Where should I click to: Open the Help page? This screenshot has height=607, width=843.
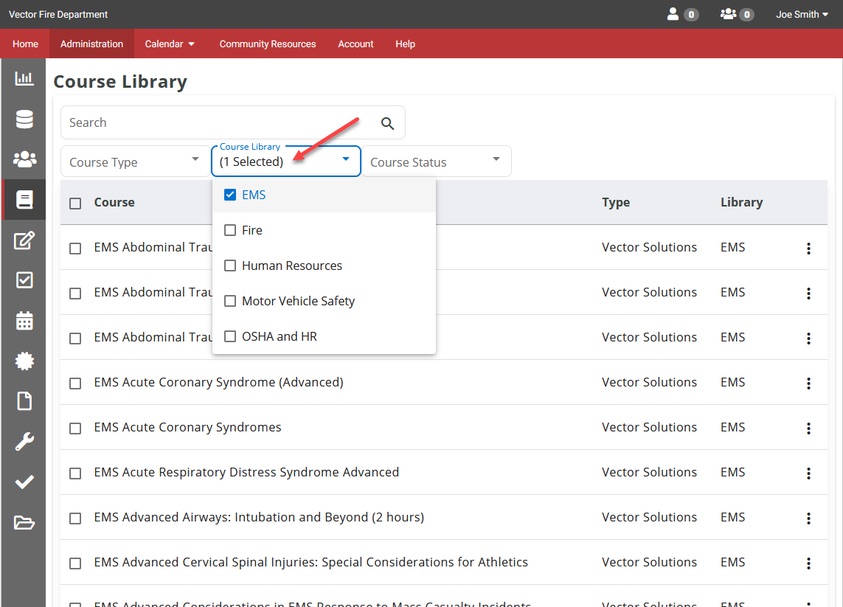pos(405,44)
